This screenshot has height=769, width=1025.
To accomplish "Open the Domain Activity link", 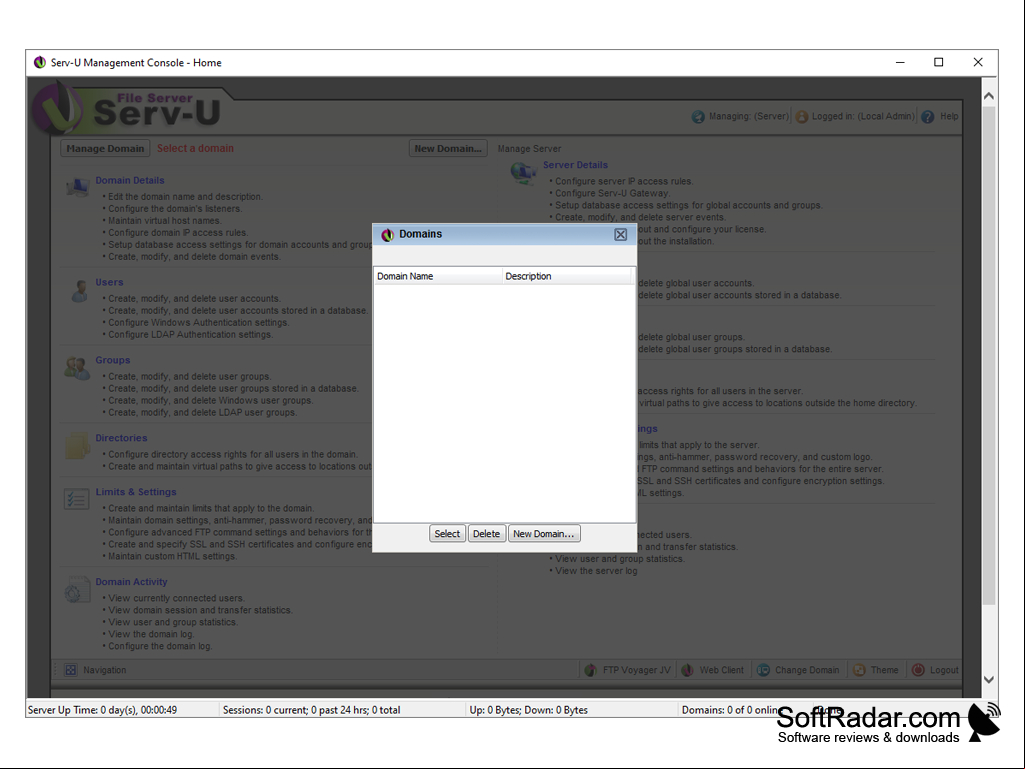I will tap(131, 582).
